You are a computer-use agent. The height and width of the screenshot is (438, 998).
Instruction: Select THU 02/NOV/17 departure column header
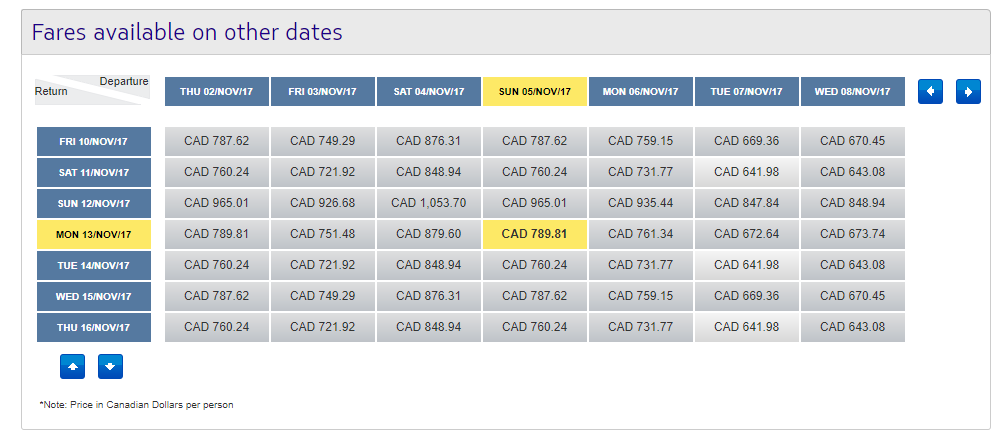pyautogui.click(x=217, y=92)
